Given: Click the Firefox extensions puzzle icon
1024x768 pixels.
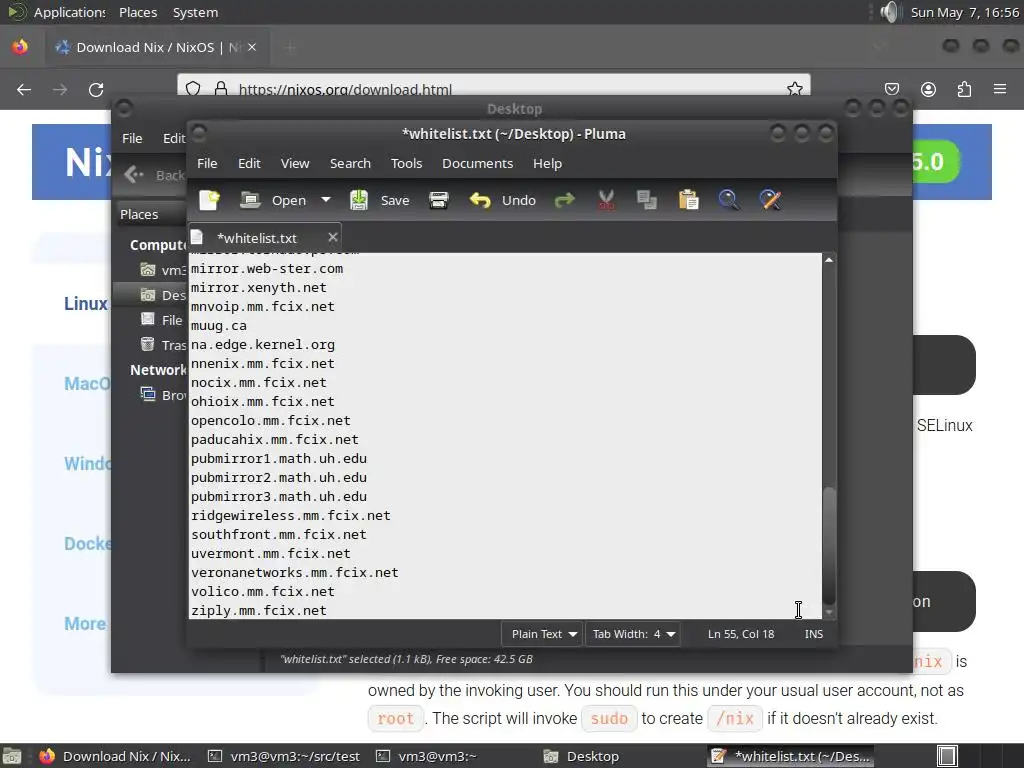Looking at the screenshot, I should pyautogui.click(x=965, y=89).
